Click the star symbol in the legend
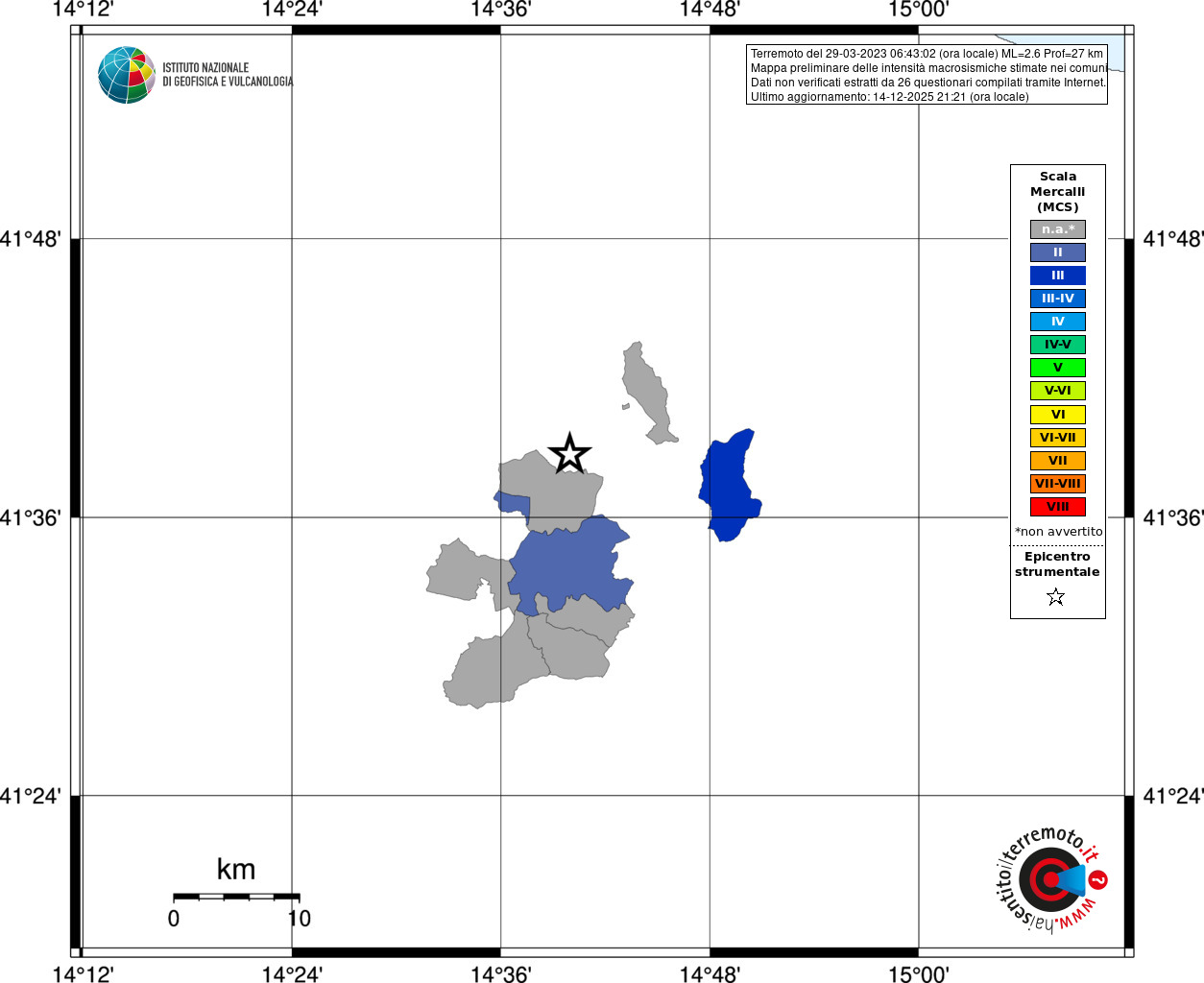Screen dimensions: 1204x983 click(1056, 597)
